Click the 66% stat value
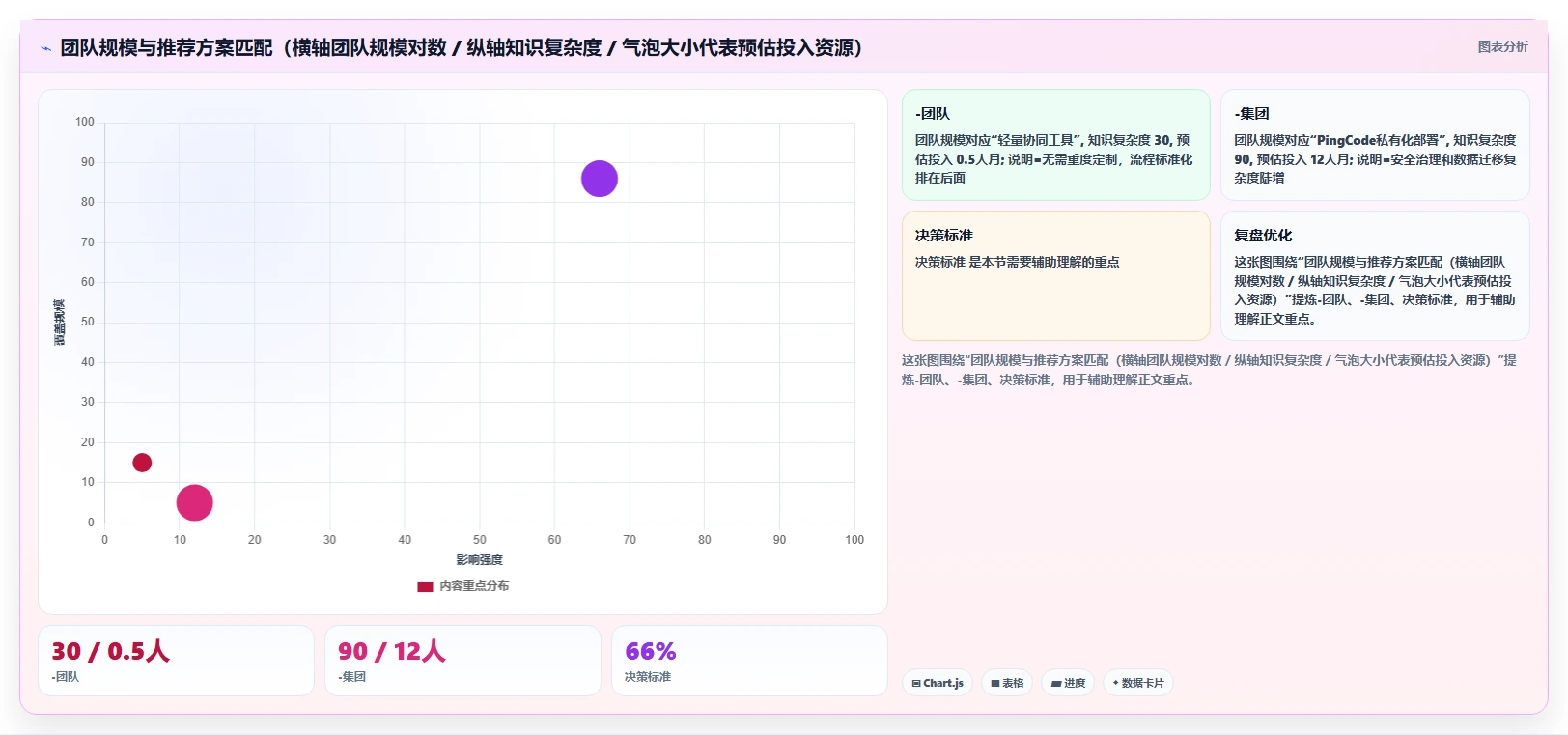 (x=651, y=652)
